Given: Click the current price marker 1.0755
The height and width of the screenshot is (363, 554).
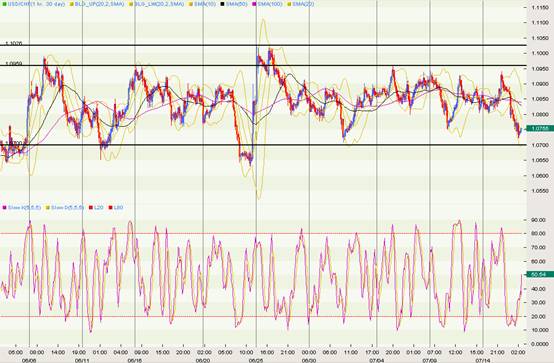Looking at the screenshot, I should click(540, 129).
